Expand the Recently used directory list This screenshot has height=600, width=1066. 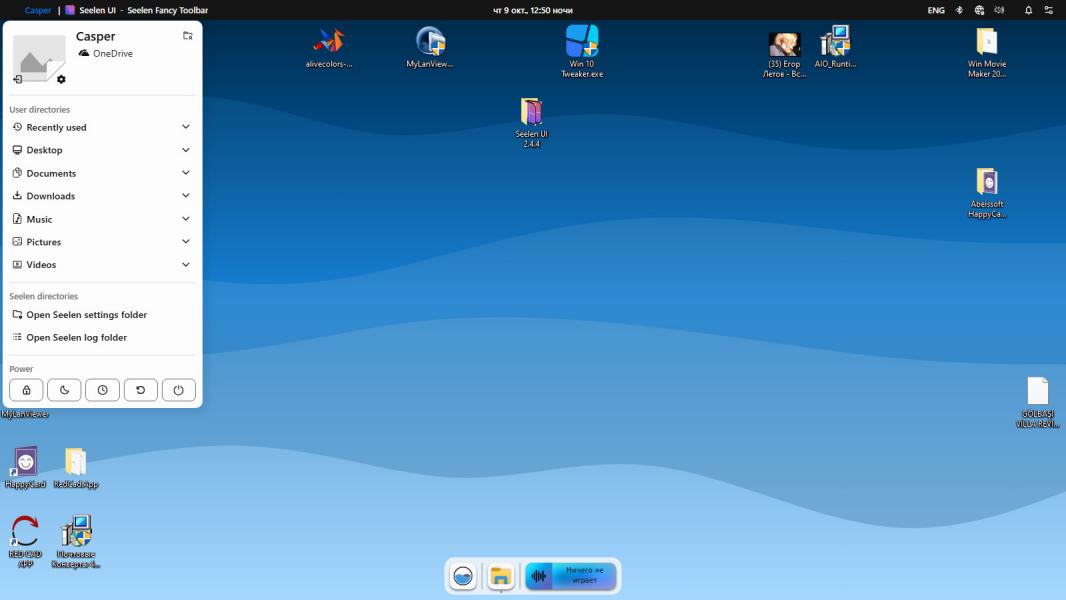pos(186,127)
